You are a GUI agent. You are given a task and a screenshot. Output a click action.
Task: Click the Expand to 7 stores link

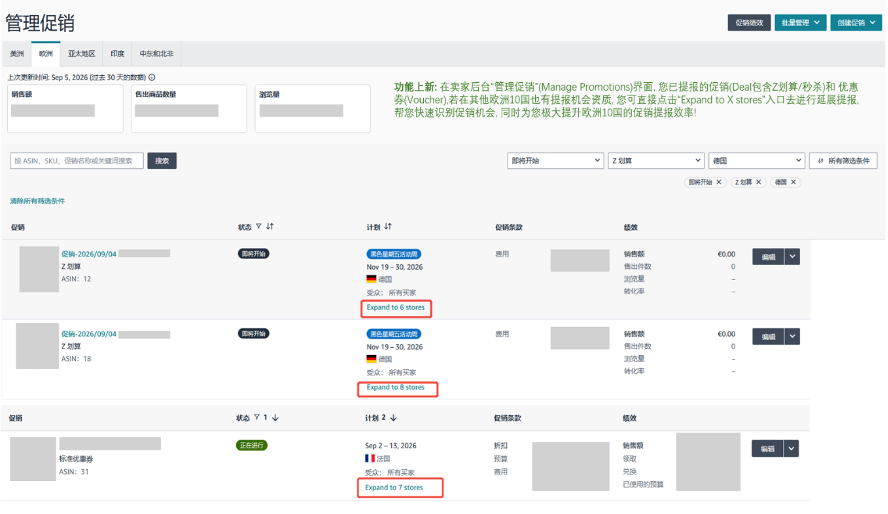pyautogui.click(x=394, y=487)
